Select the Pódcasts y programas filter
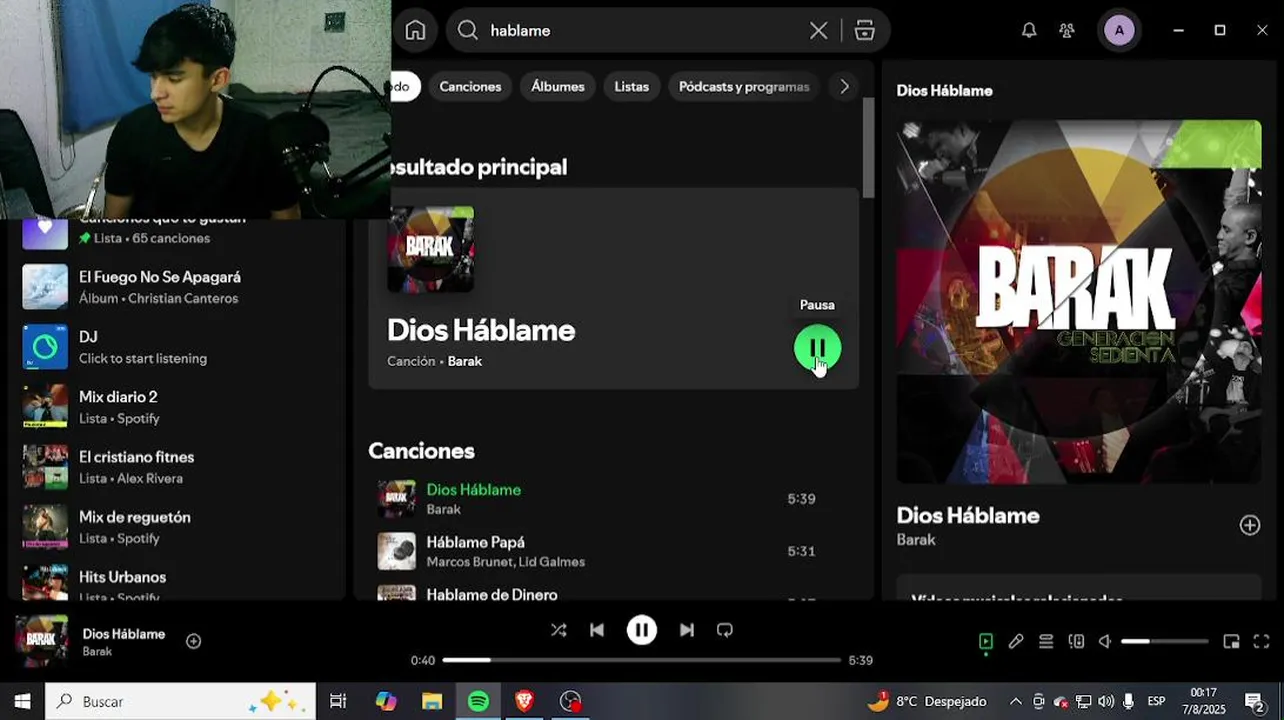 pos(744,86)
